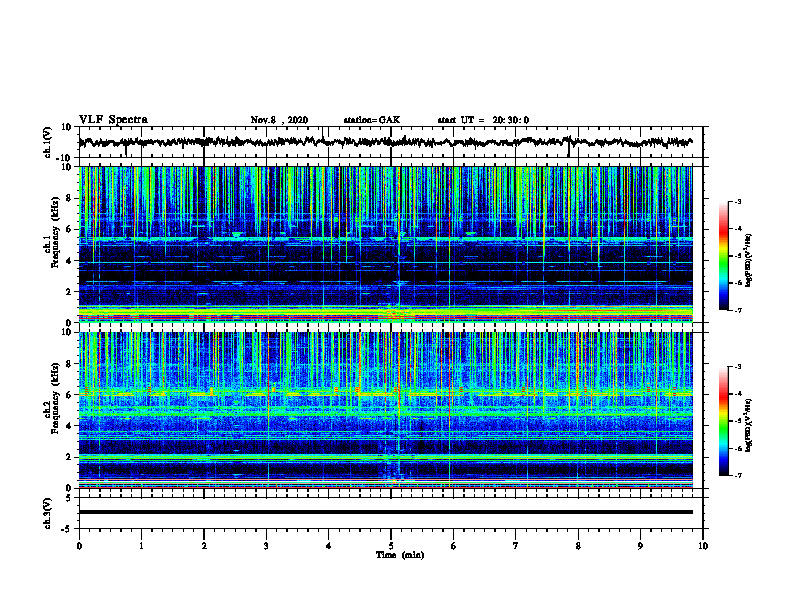
Task: Click the "ch.1(V)" waveform axis label
Action: pyautogui.click(x=48, y=142)
